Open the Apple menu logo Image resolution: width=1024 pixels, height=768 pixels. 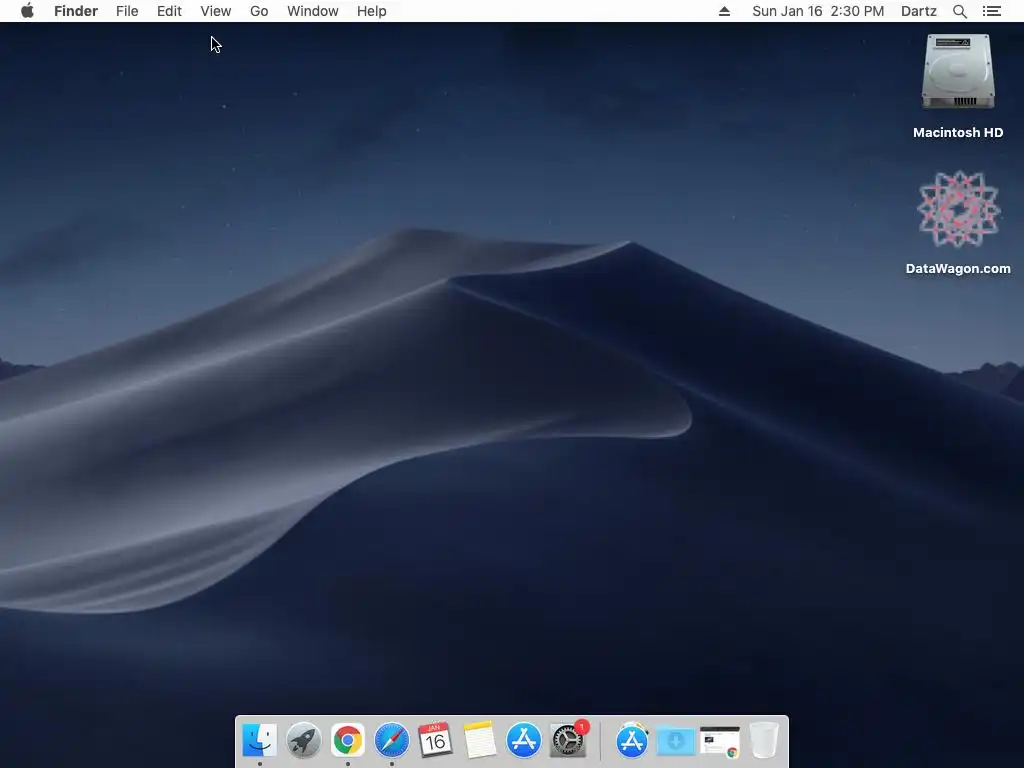pyautogui.click(x=27, y=11)
